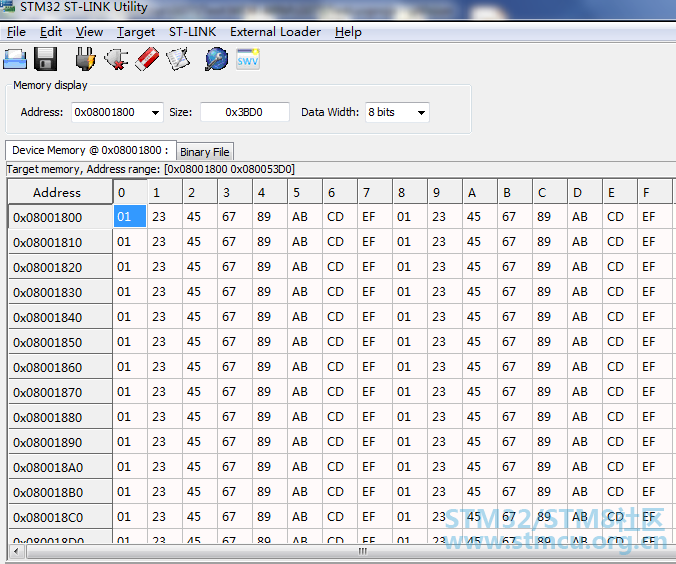Click the Open file toolbar icon
The height and width of the screenshot is (564, 676).
tap(15, 59)
